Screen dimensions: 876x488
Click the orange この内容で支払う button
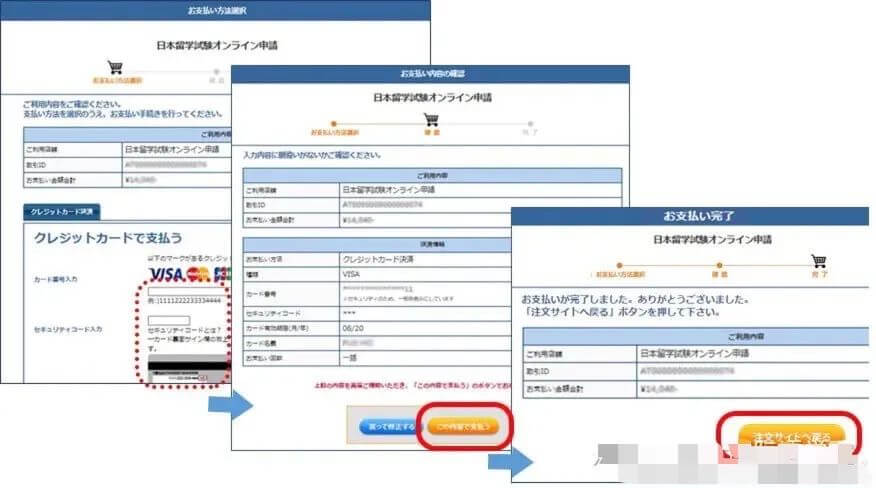point(463,427)
